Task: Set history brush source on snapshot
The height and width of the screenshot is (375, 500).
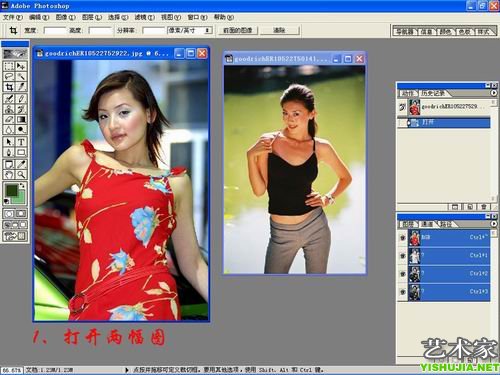Action: 402,107
